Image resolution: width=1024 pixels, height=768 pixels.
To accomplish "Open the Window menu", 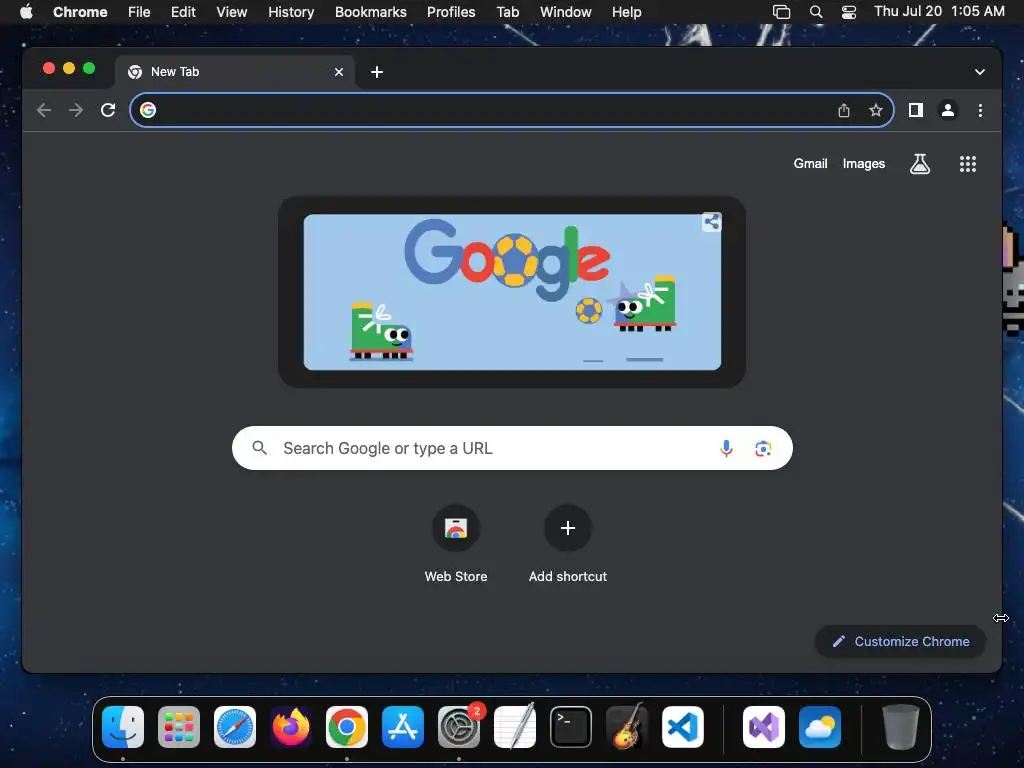I will click(x=566, y=12).
